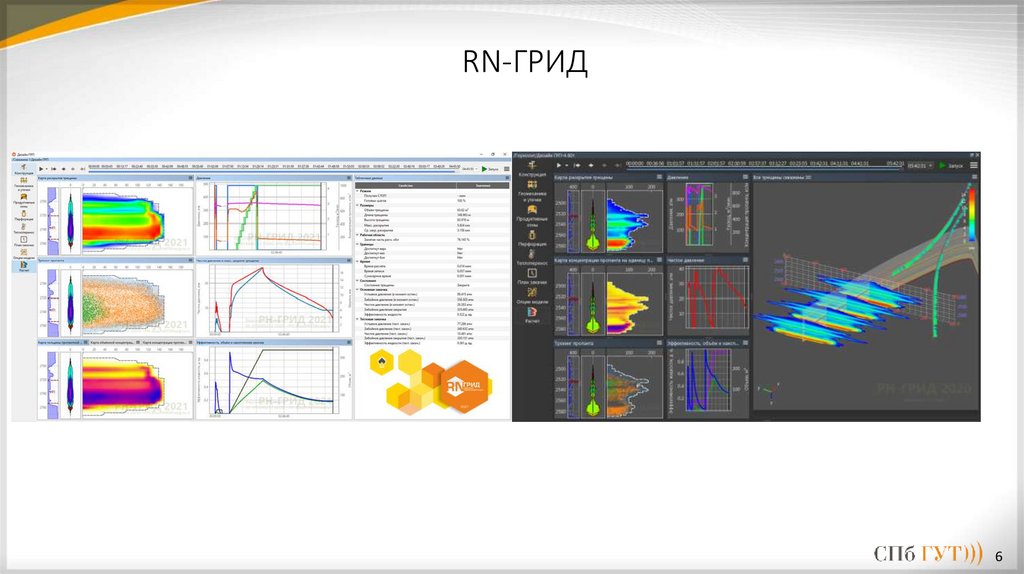The image size is (1024, 574).
Task: Open Продуктивные зоны in dark window sidebar
Action: point(532,217)
